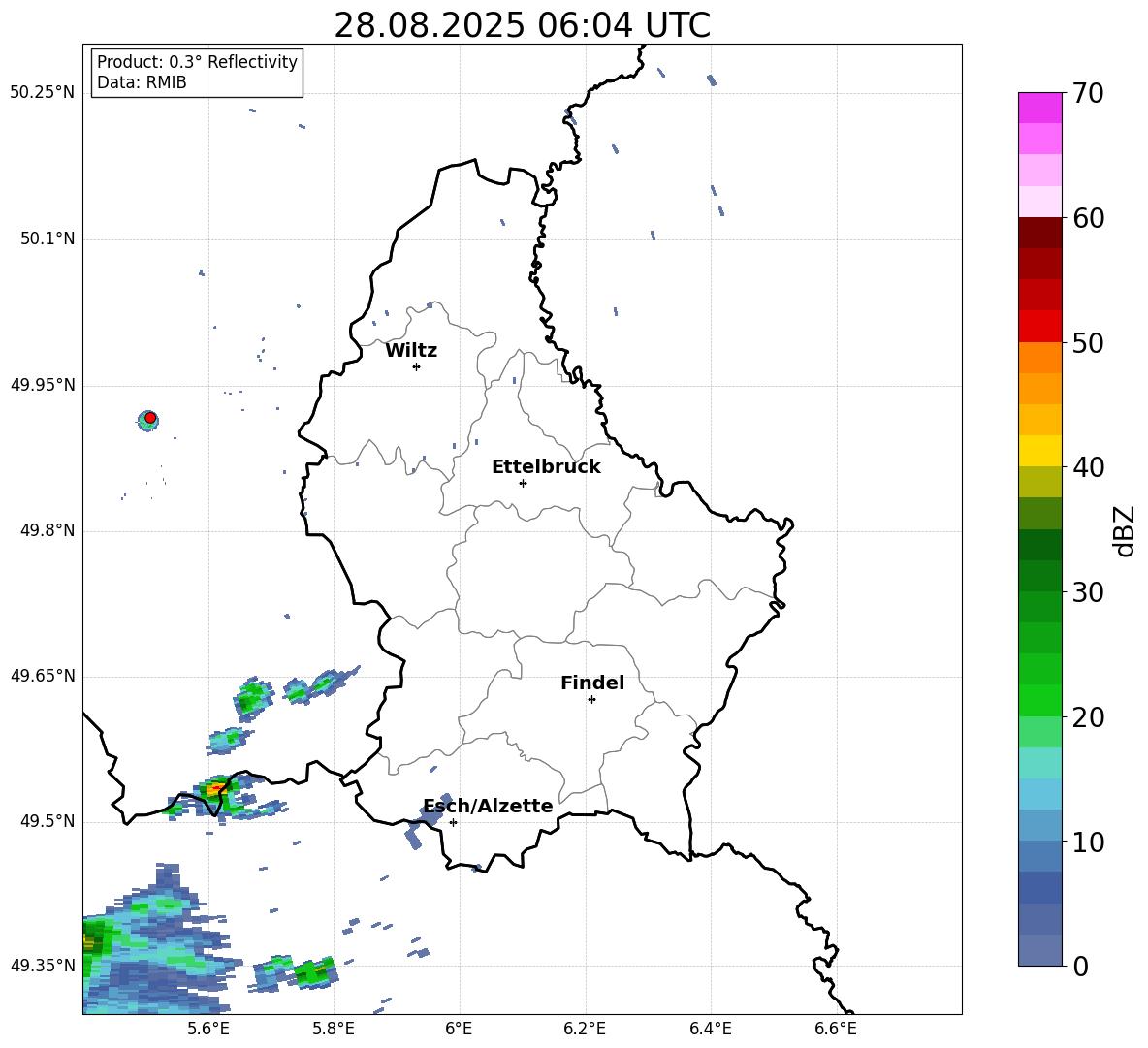Pick the magenta swatch at top of colorbar
Screen dimensions: 1148x1048
pyautogui.click(x=1040, y=109)
